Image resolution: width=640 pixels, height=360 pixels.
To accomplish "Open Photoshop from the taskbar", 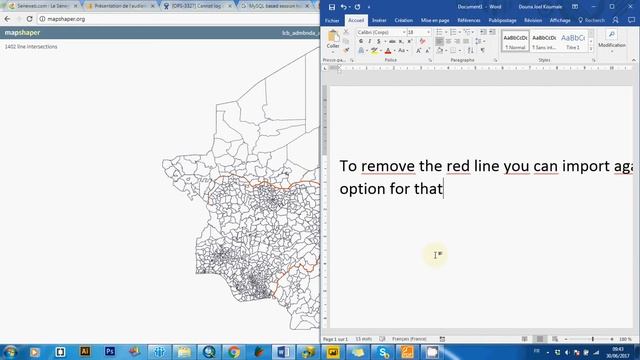I will pyautogui.click(x=109, y=351).
